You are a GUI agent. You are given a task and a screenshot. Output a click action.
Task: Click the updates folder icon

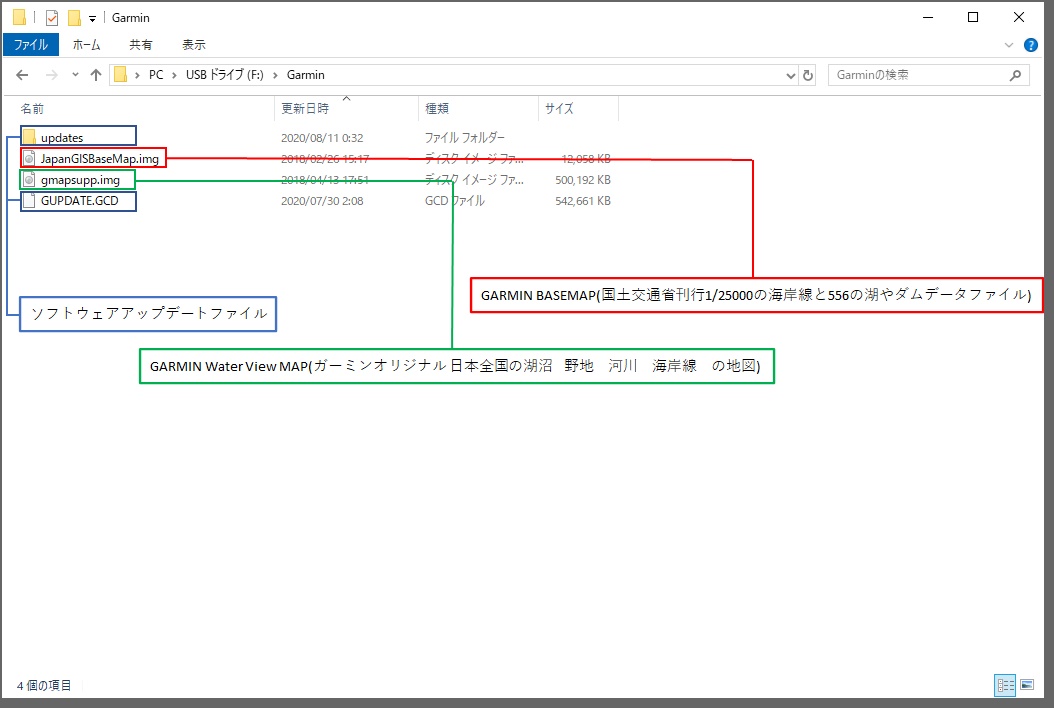29,137
